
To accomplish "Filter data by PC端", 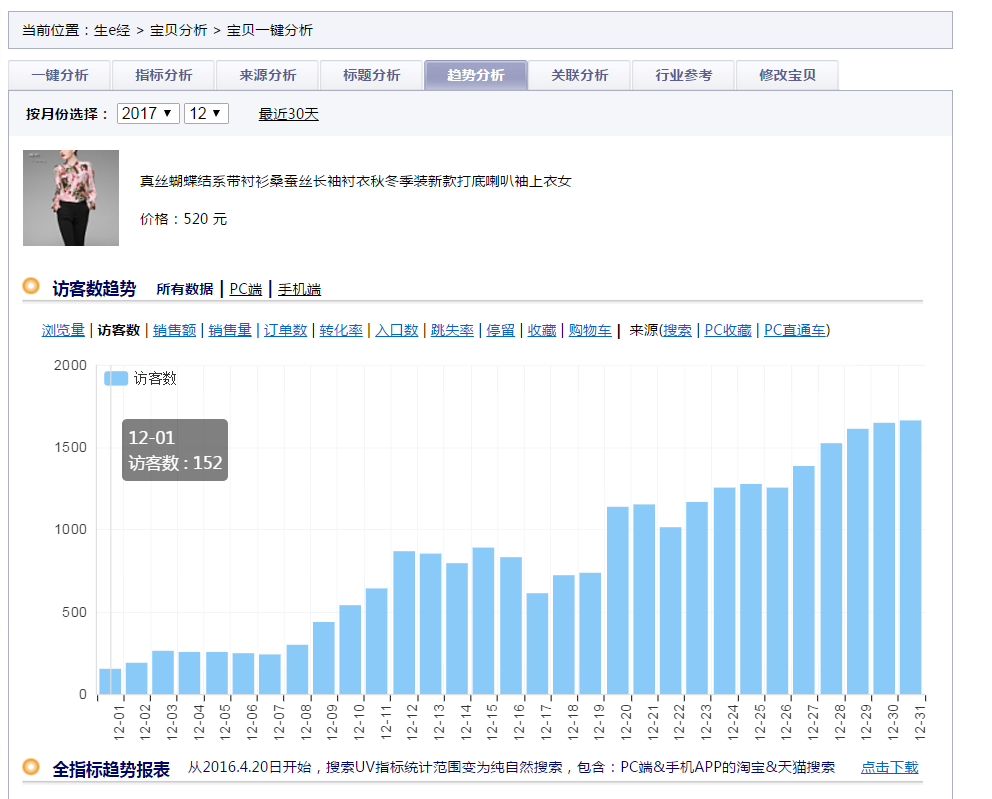I will [245, 289].
